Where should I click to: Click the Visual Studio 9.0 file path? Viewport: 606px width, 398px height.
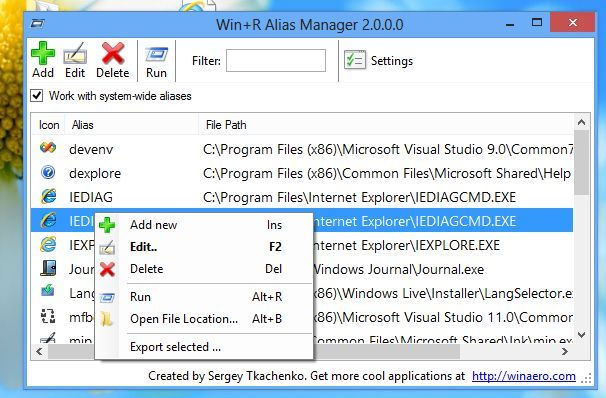click(388, 149)
